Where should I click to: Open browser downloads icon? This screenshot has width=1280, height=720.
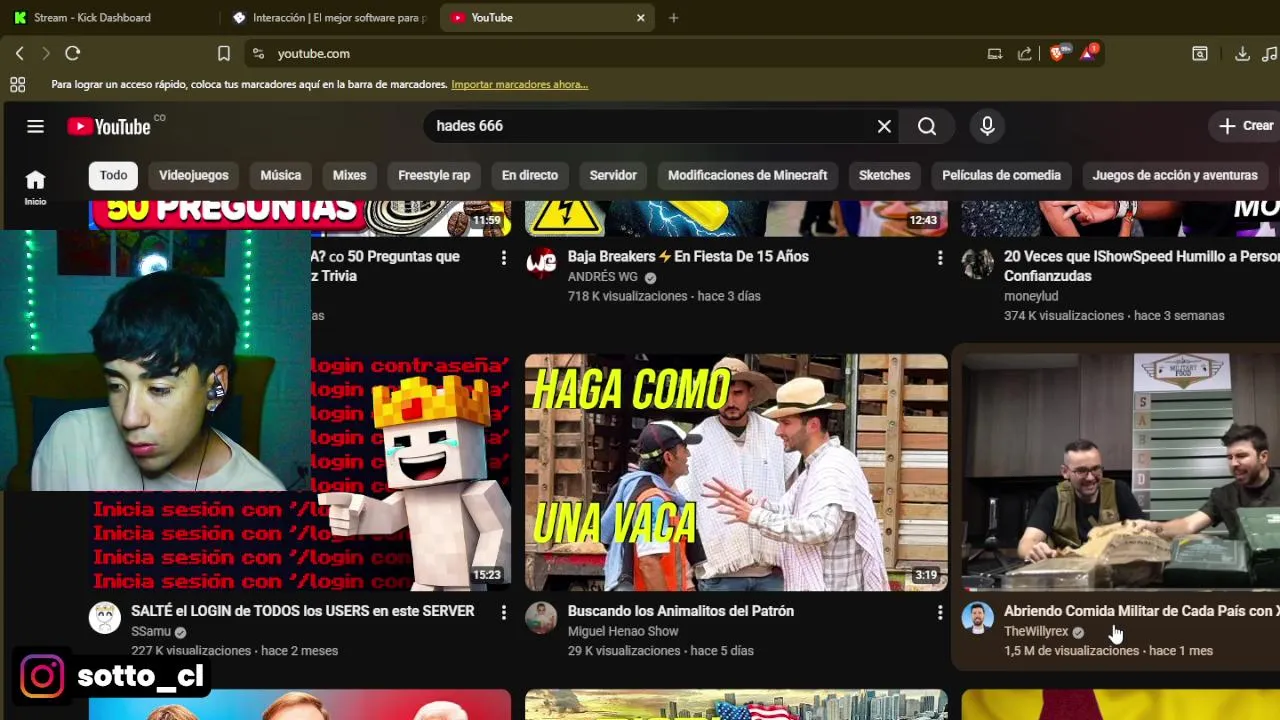[x=1242, y=54]
